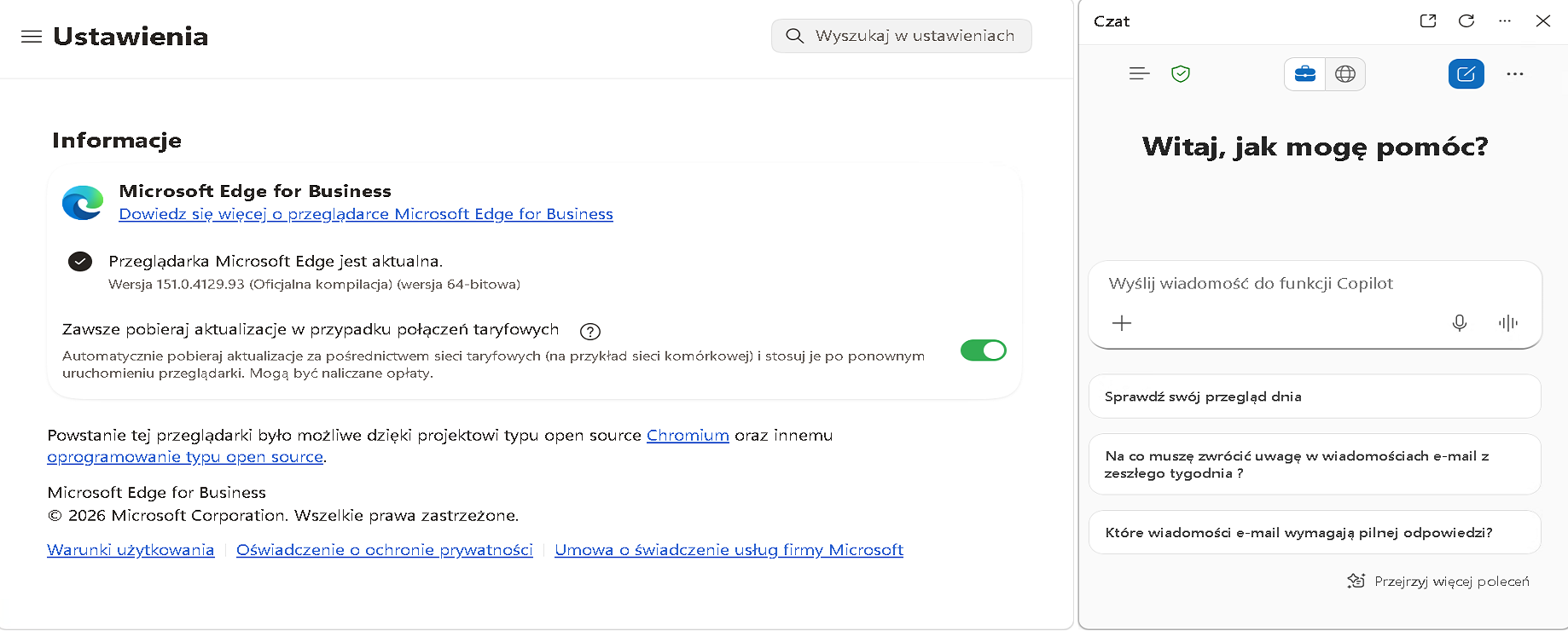Click the plus attach icon in Copilot

1122,323
